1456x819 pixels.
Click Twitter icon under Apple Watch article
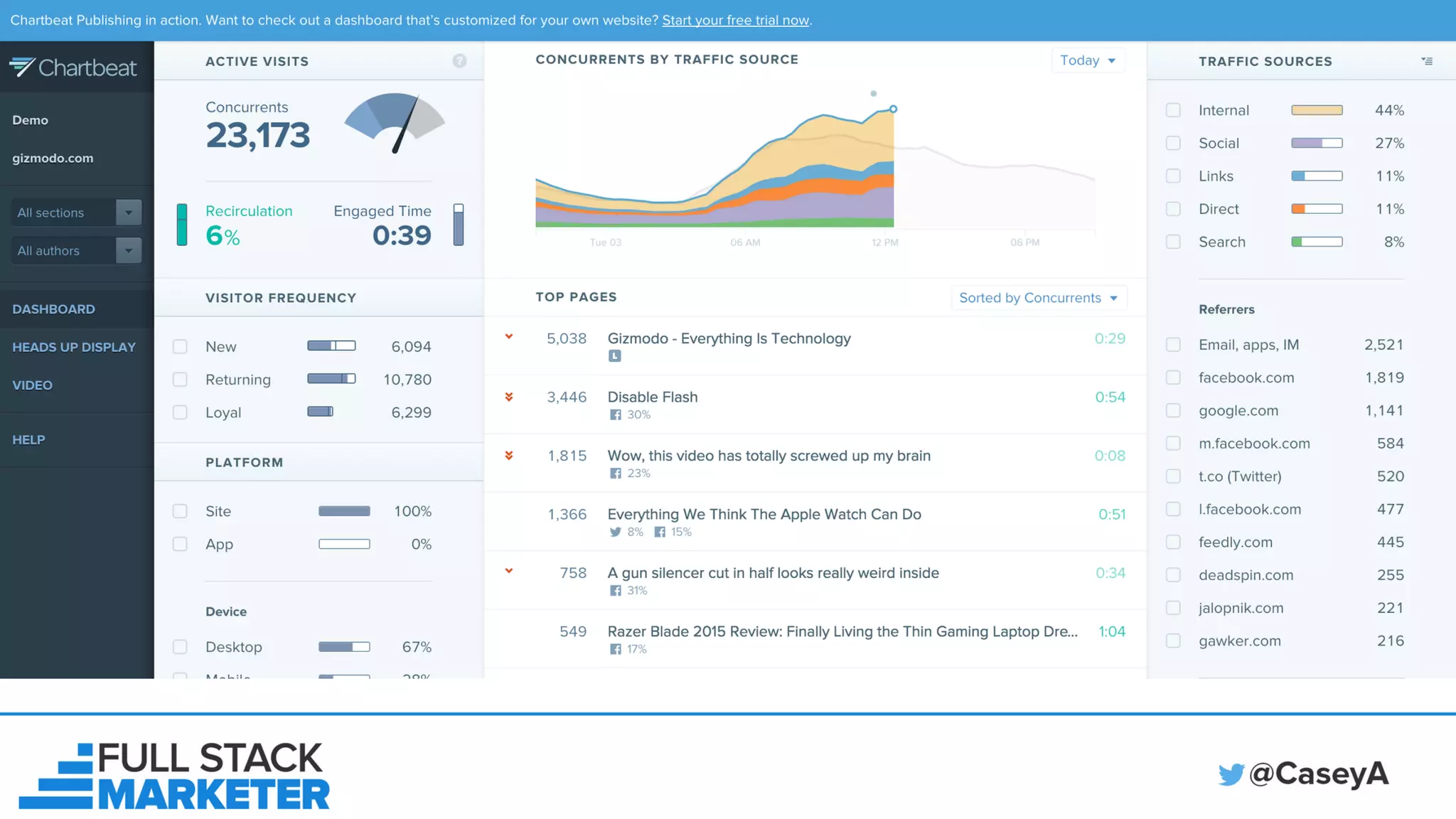click(615, 532)
